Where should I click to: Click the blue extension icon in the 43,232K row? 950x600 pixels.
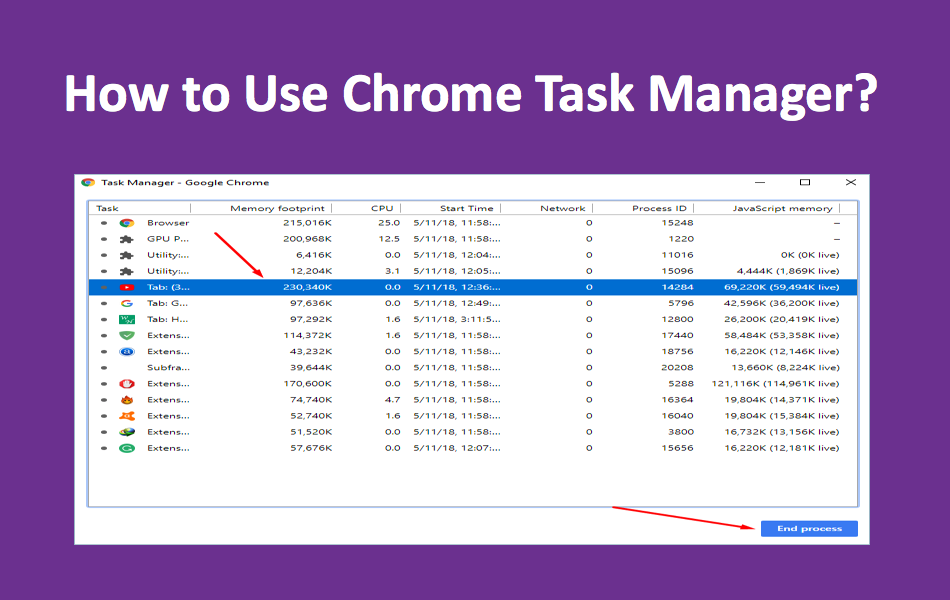pyautogui.click(x=127, y=352)
